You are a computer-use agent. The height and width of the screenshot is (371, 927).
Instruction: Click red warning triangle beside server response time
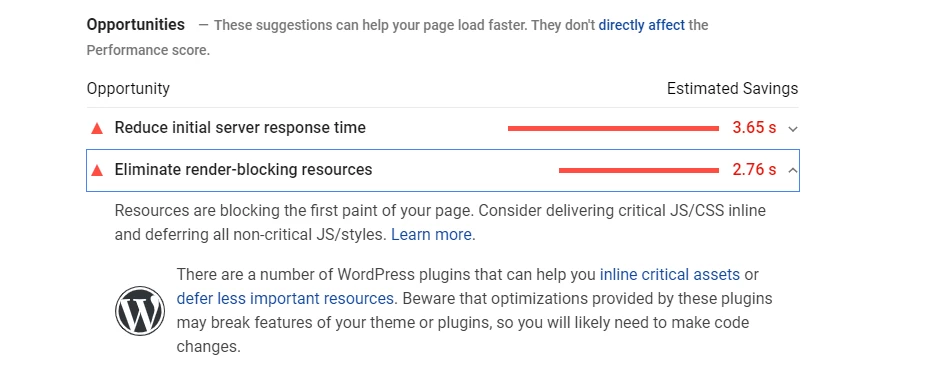coord(97,128)
